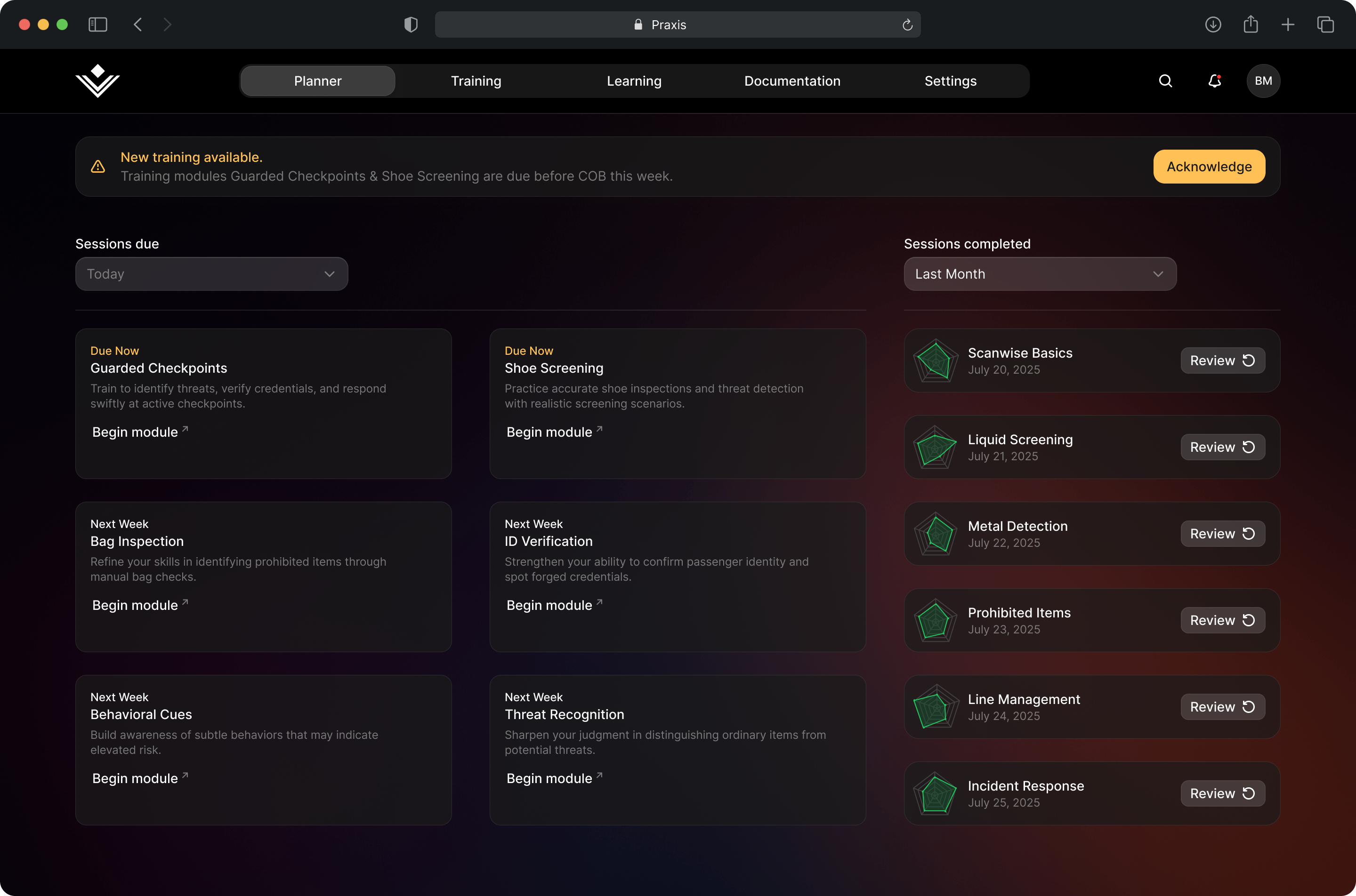Review the Metal Detection session
Image resolution: width=1356 pixels, height=896 pixels.
tap(1222, 534)
